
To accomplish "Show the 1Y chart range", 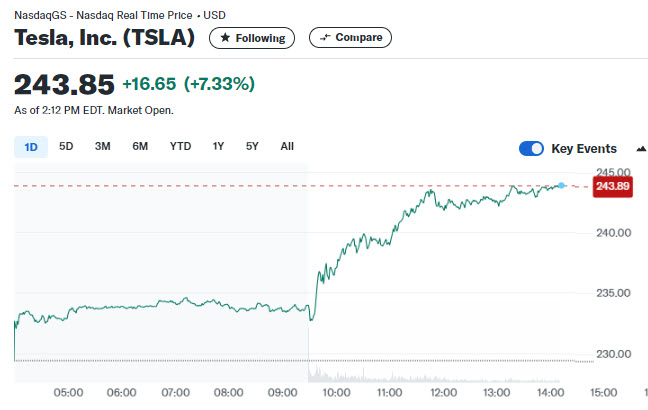I will [x=218, y=146].
